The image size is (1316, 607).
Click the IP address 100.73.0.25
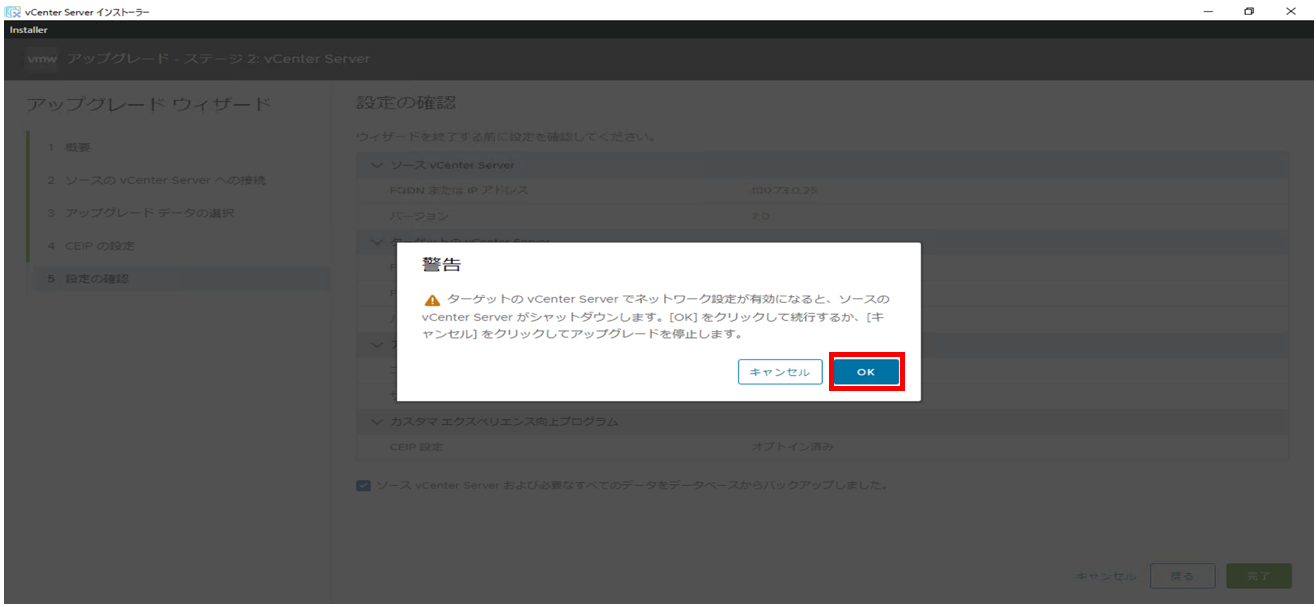[x=784, y=190]
